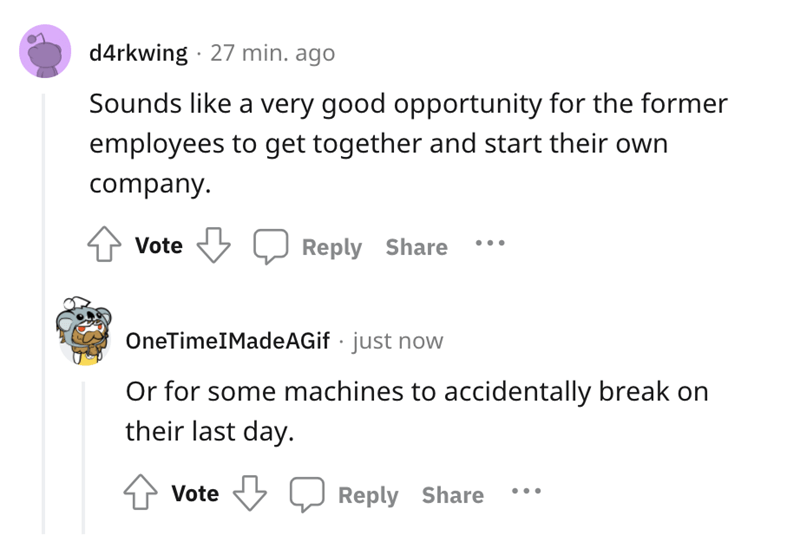Image resolution: width=800 pixels, height=555 pixels.
Task: Click OneTimeIMadeAGif's koala avatar
Action: (x=84, y=331)
